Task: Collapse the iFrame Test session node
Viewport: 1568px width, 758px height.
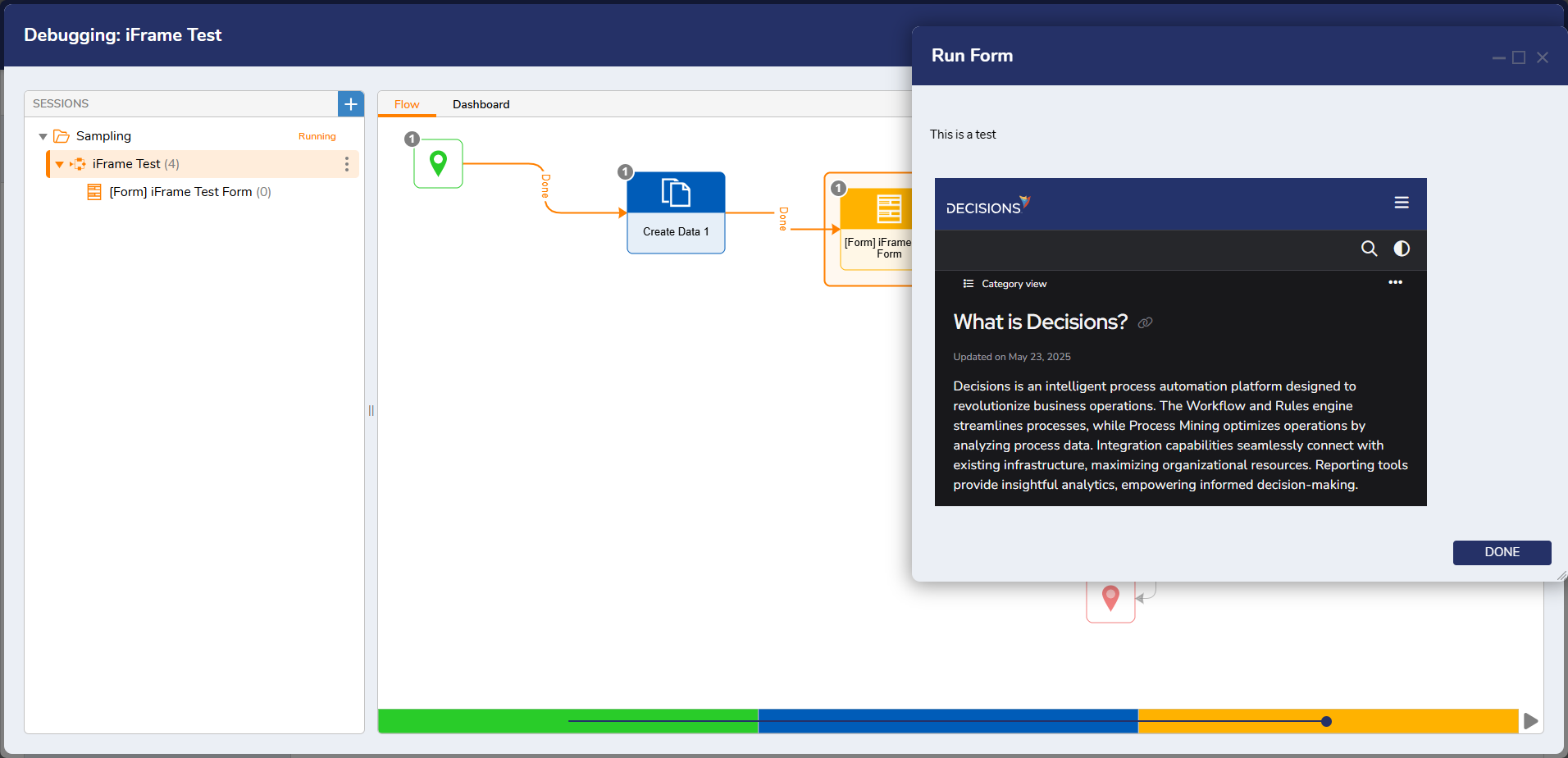Action: (60, 165)
